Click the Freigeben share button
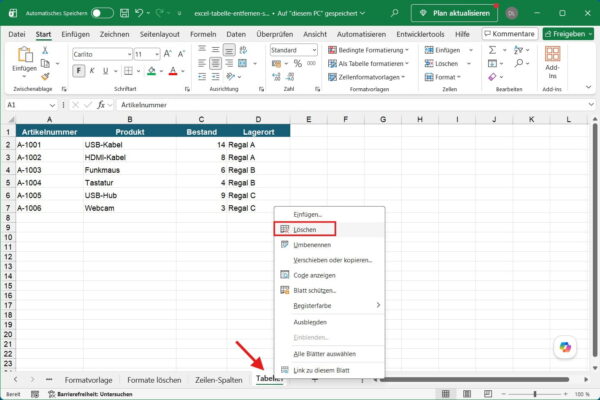The image size is (600, 400). (x=568, y=34)
